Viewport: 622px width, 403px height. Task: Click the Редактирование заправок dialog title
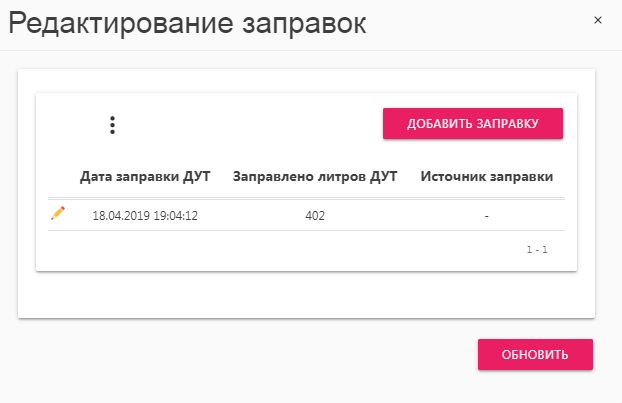[187, 23]
